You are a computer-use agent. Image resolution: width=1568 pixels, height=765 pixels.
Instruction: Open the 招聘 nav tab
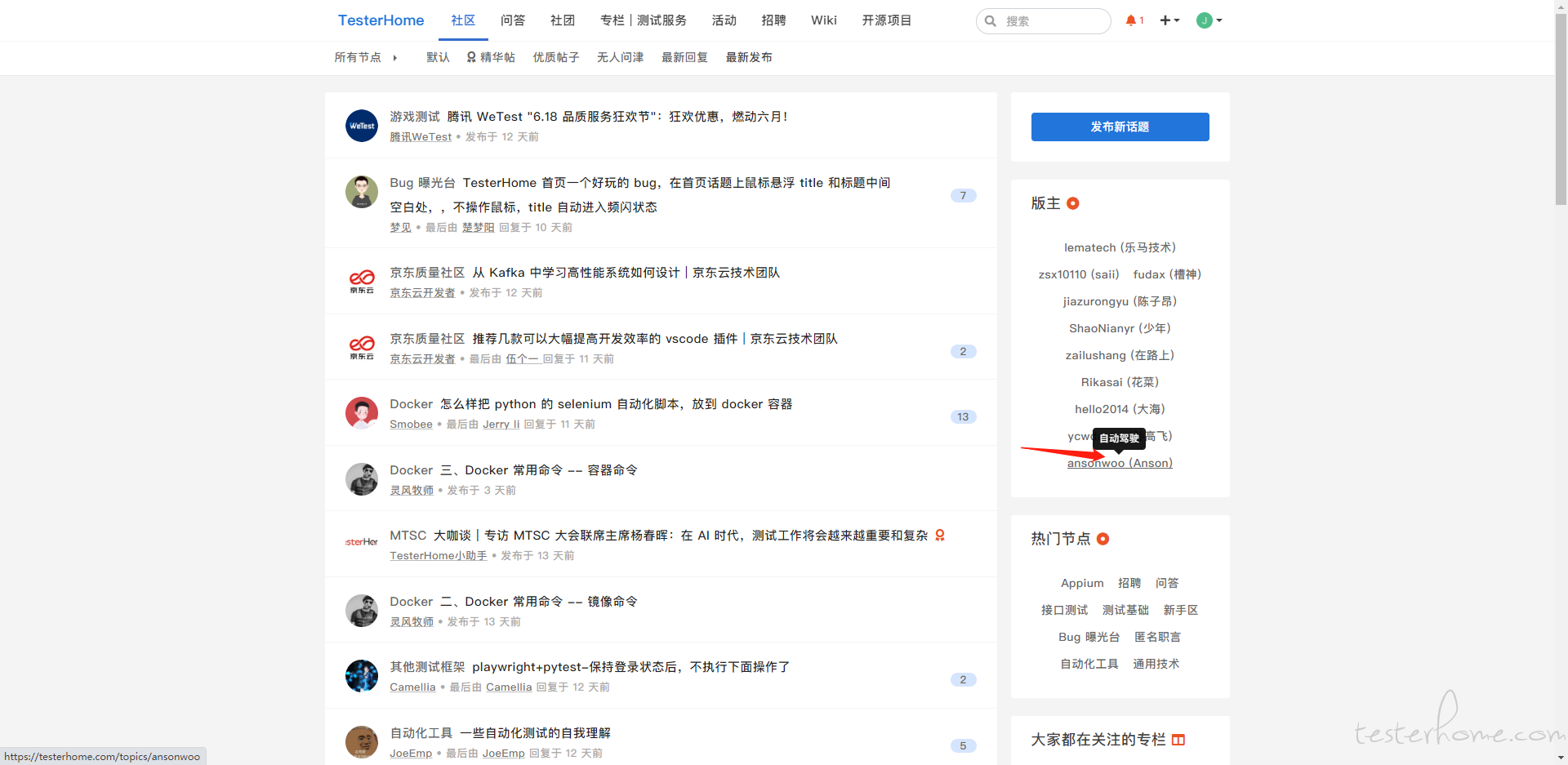click(773, 20)
